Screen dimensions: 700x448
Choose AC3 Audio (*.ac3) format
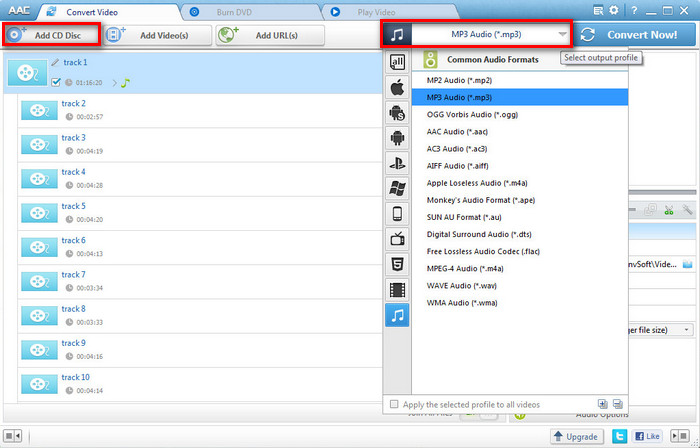(x=520, y=149)
